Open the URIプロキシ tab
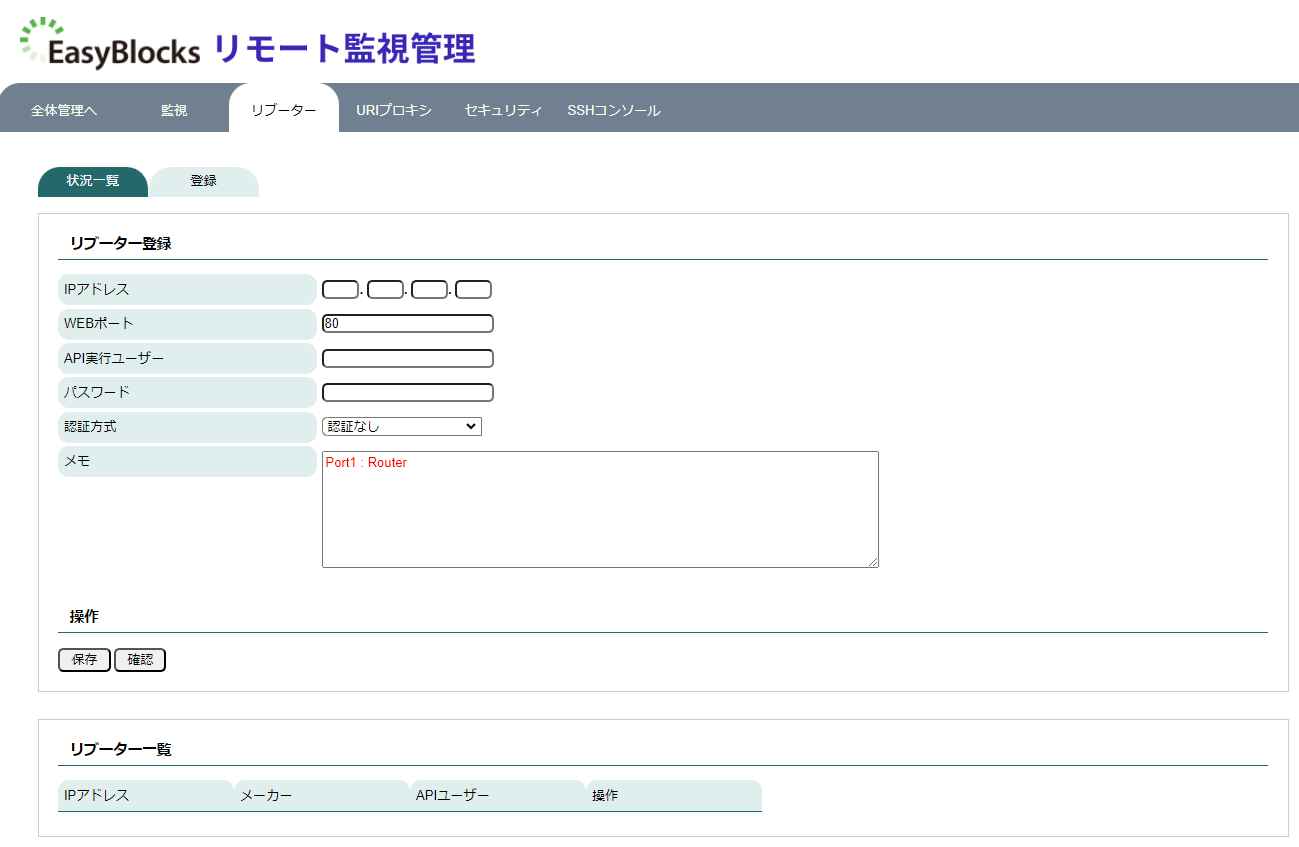 tap(394, 110)
